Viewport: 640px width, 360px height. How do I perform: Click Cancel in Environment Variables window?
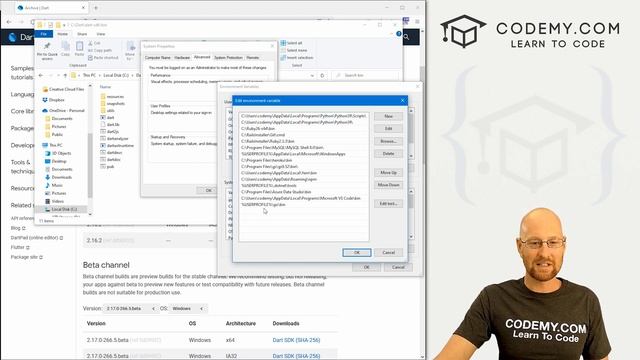pyautogui.click(x=398, y=267)
